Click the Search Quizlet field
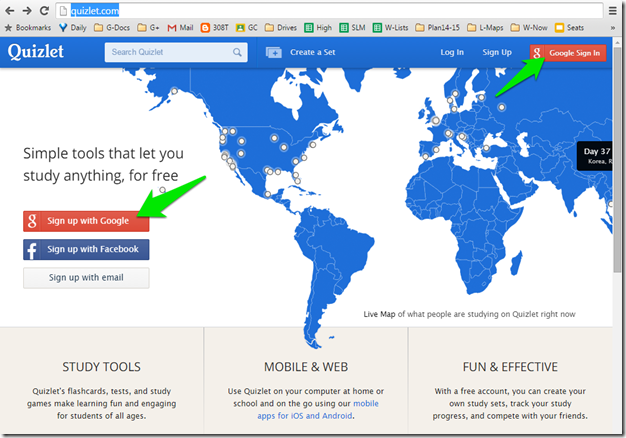Screen dimensions: 626x438 [x=176, y=52]
